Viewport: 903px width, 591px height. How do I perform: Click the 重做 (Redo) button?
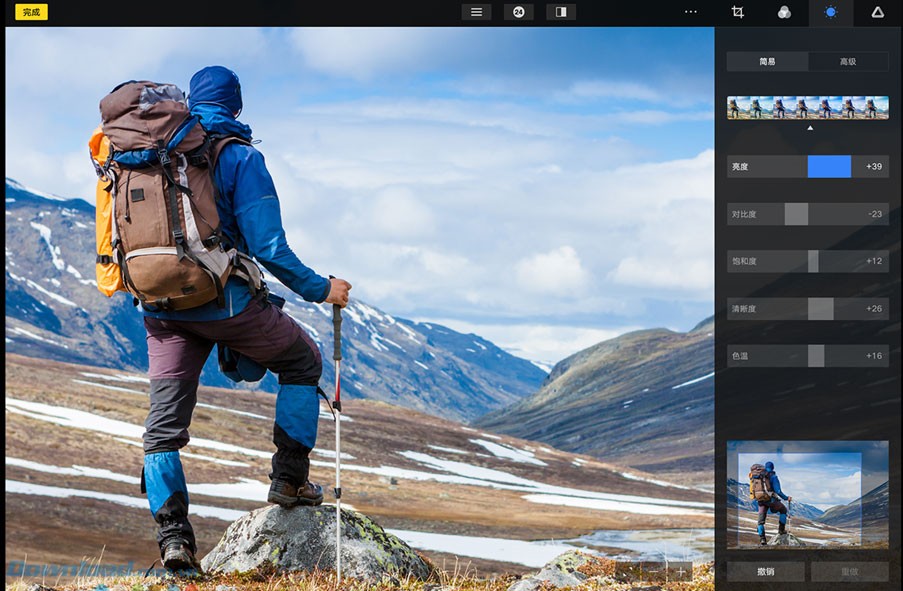pos(849,572)
